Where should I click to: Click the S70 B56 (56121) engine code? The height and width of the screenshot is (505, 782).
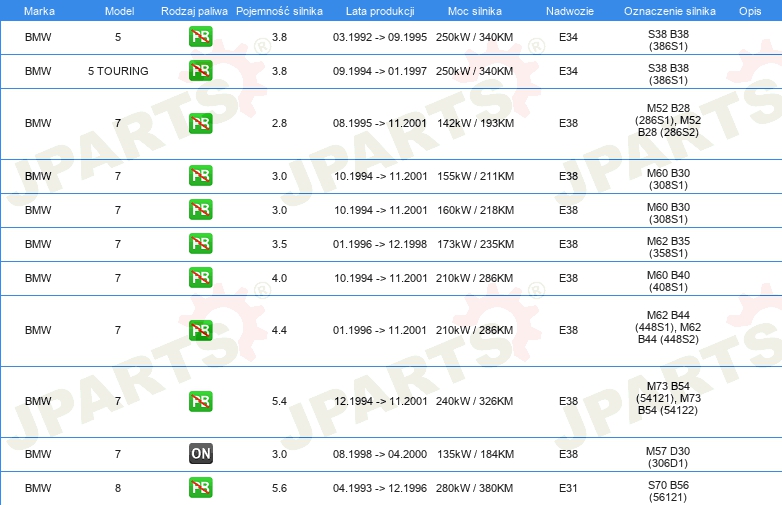point(668,491)
